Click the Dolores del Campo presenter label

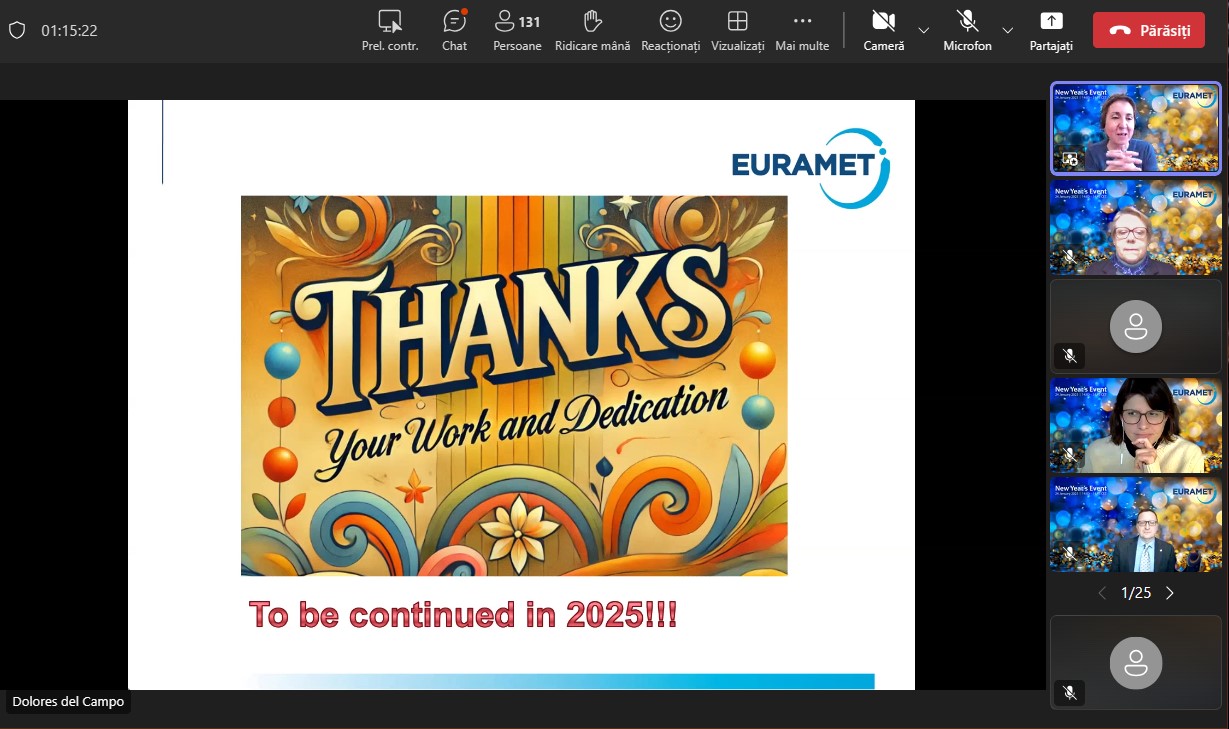coord(68,701)
